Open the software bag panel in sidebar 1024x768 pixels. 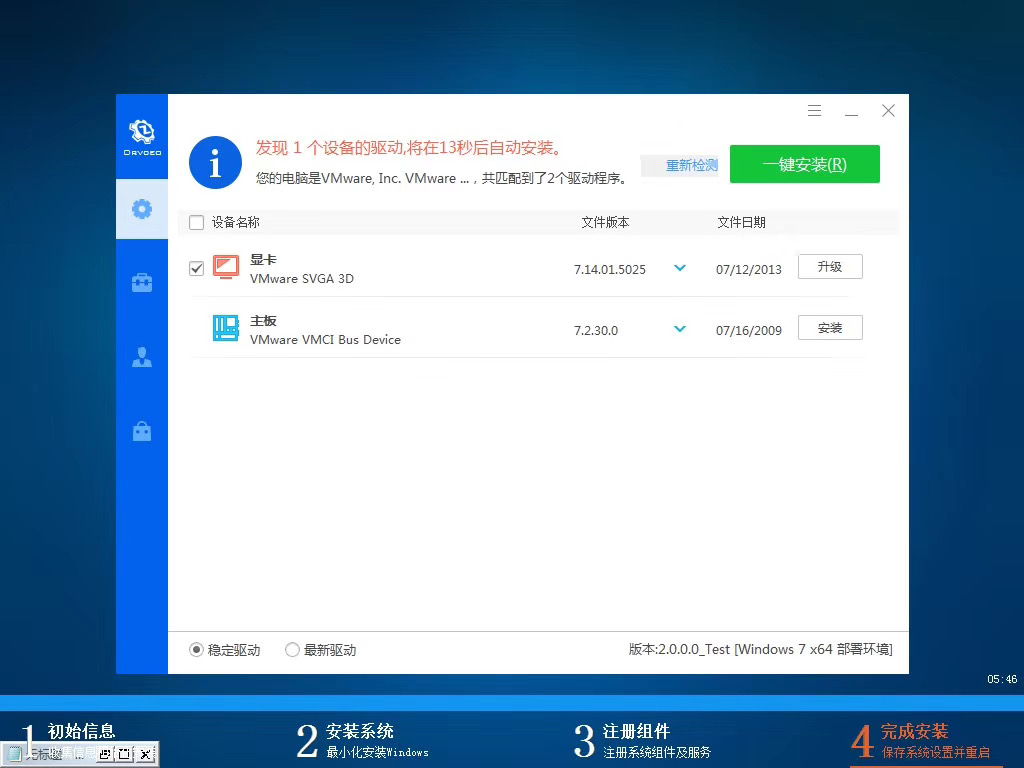141,430
